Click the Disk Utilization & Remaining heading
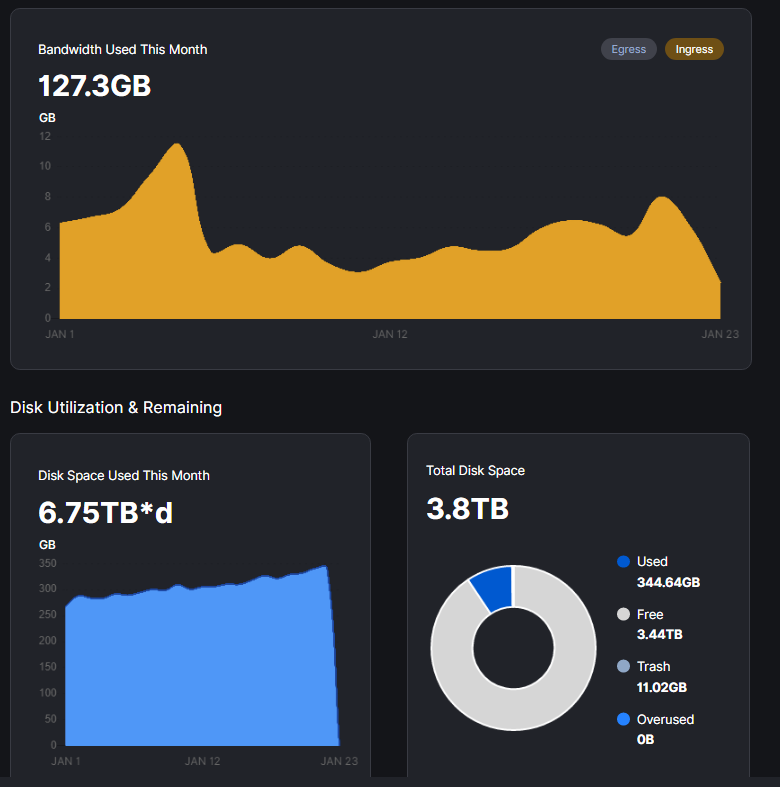This screenshot has height=787, width=780. [116, 407]
